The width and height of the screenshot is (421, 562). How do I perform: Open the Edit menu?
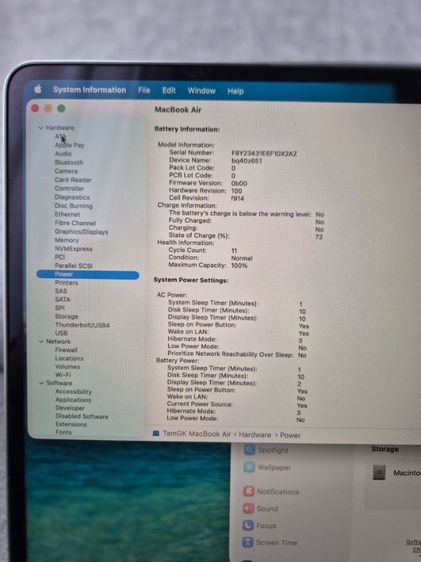click(169, 90)
